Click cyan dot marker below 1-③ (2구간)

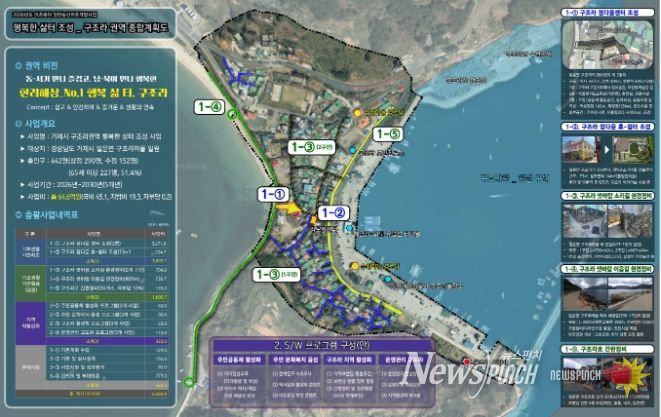coord(352,150)
